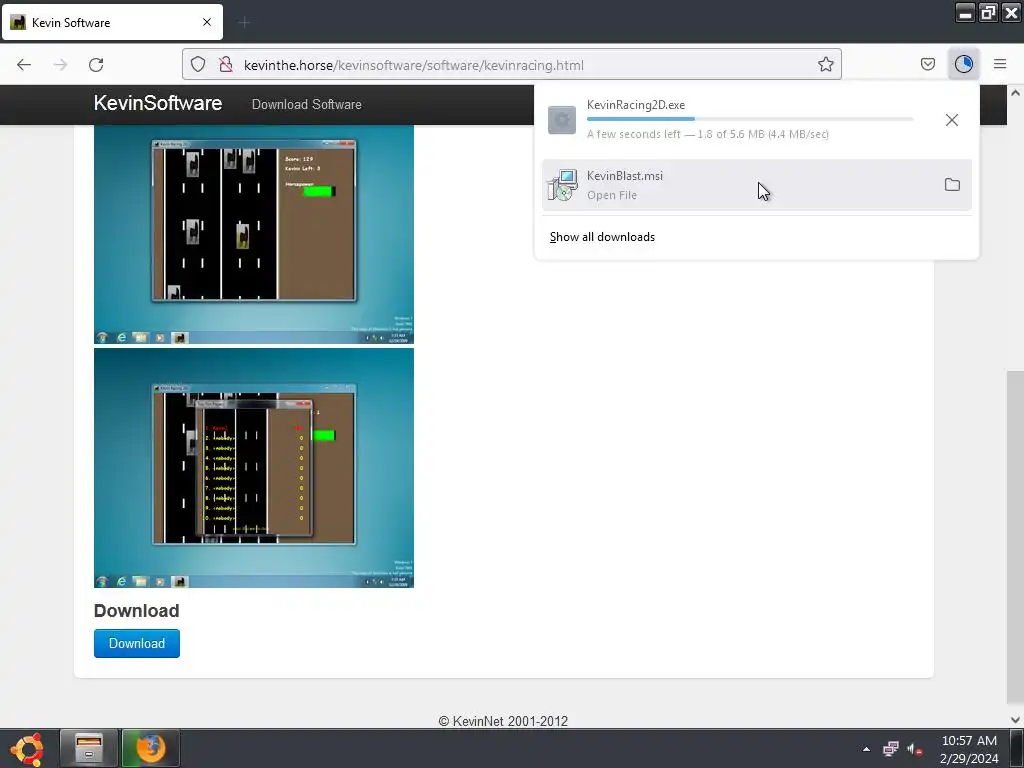The width and height of the screenshot is (1024, 768).
Task: Click the KevinRacing2D.exe file name
Action: 635,105
